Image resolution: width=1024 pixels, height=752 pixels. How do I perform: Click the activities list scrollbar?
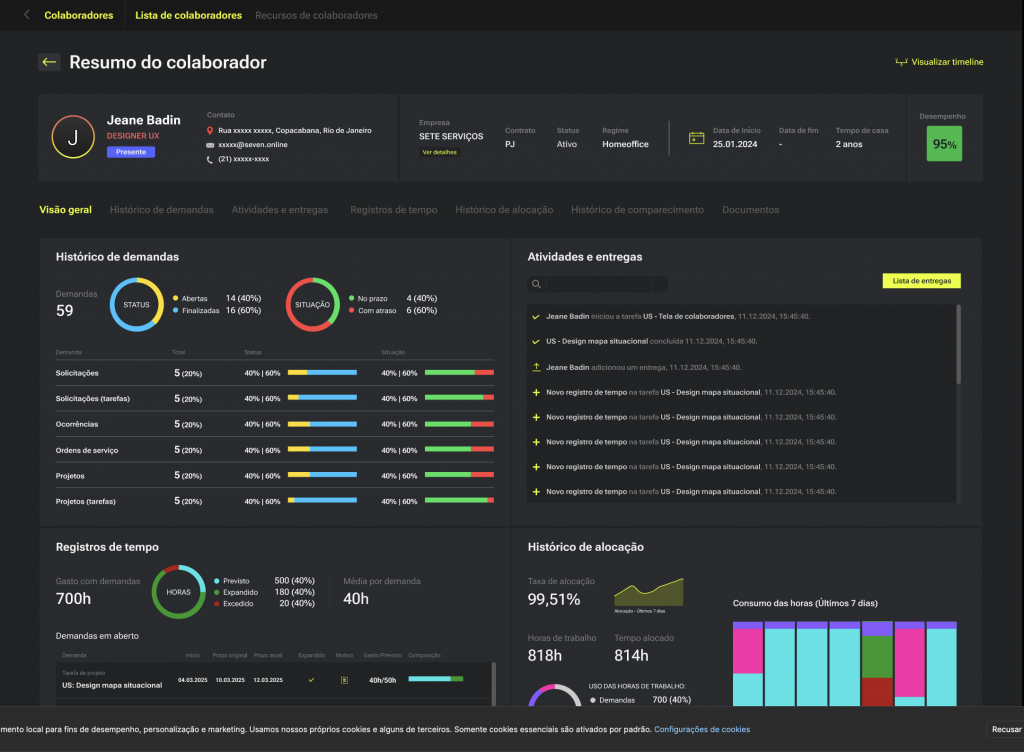coord(958,344)
